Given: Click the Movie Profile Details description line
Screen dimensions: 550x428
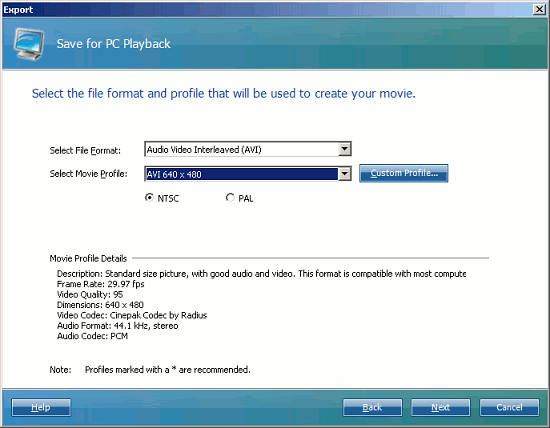Looking at the screenshot, I should 261,274.
